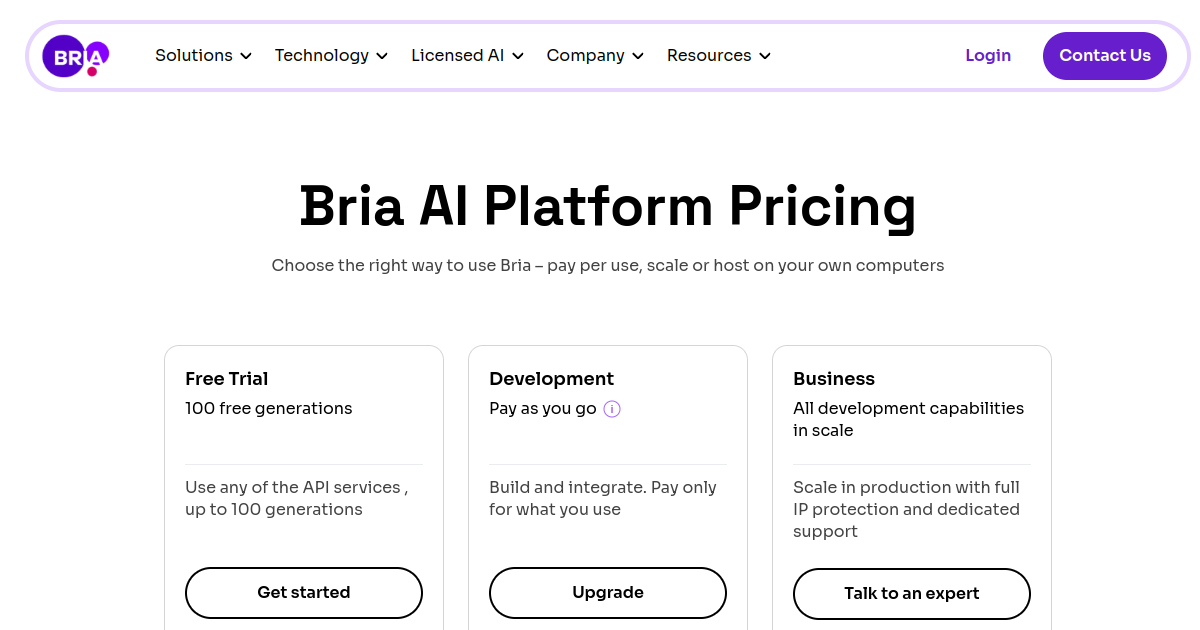Viewport: 1200px width, 630px height.
Task: Click the Upgrade button in Development card
Action: click(608, 592)
